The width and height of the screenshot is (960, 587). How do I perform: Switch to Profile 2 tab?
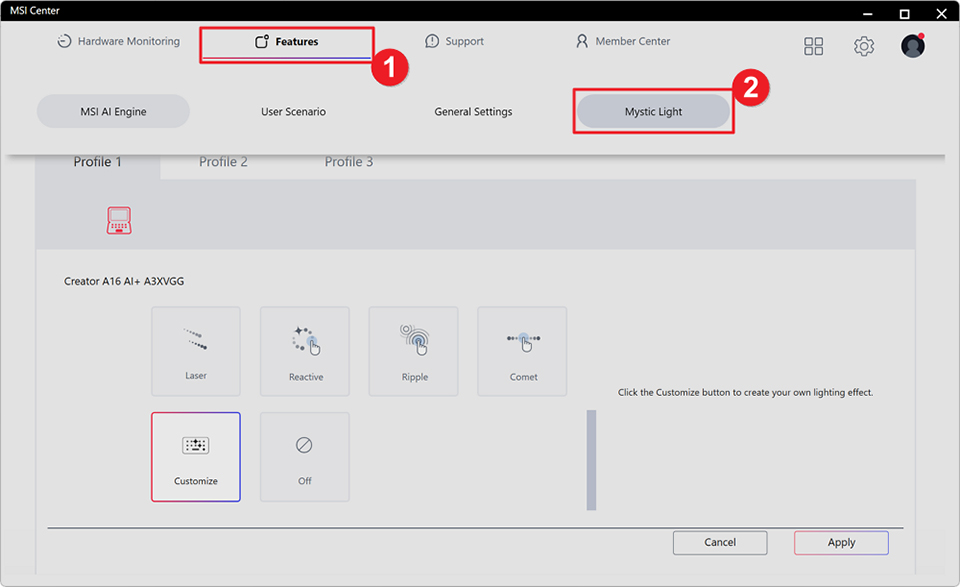click(223, 162)
